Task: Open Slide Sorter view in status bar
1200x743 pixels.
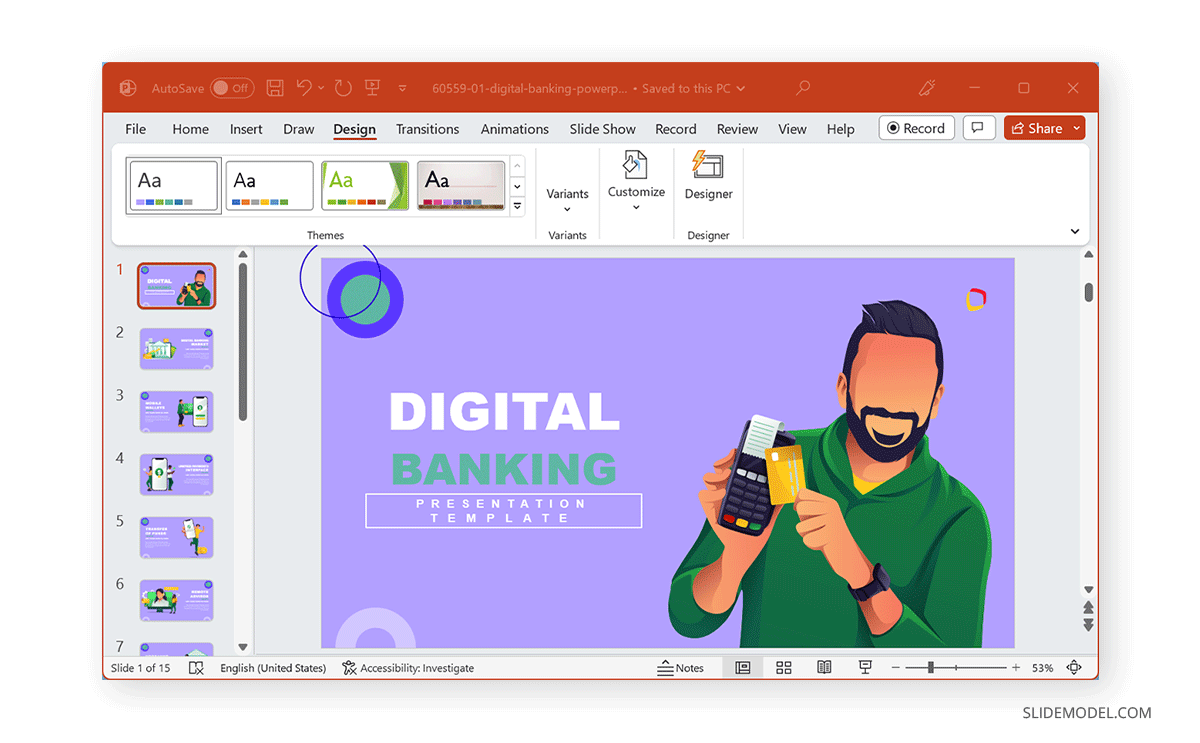Action: coord(783,667)
